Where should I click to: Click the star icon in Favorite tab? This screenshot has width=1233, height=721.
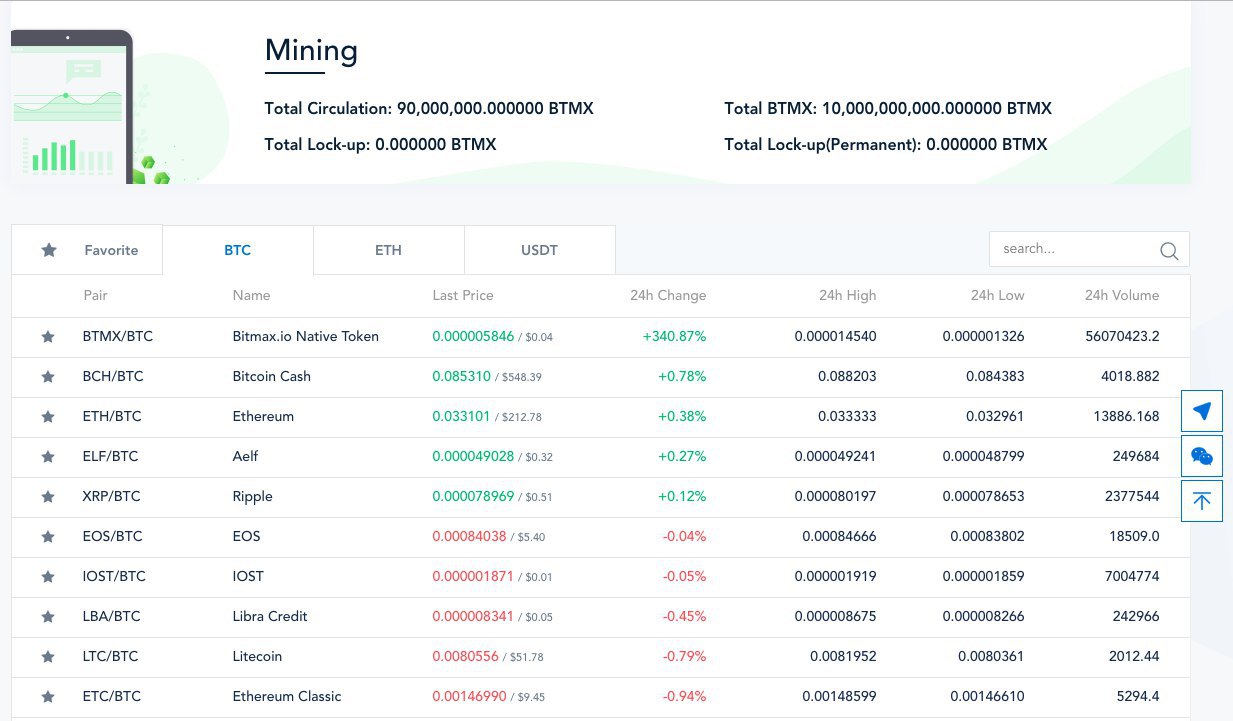[49, 250]
